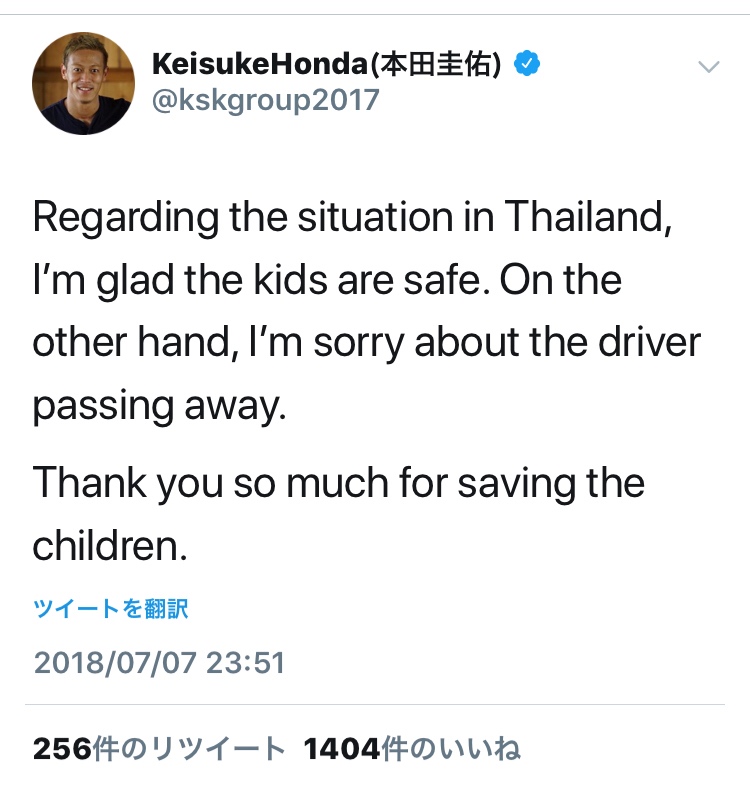Click the line 'Thank you so much for saving the'
Screen dimensions: 750x787
tap(339, 483)
